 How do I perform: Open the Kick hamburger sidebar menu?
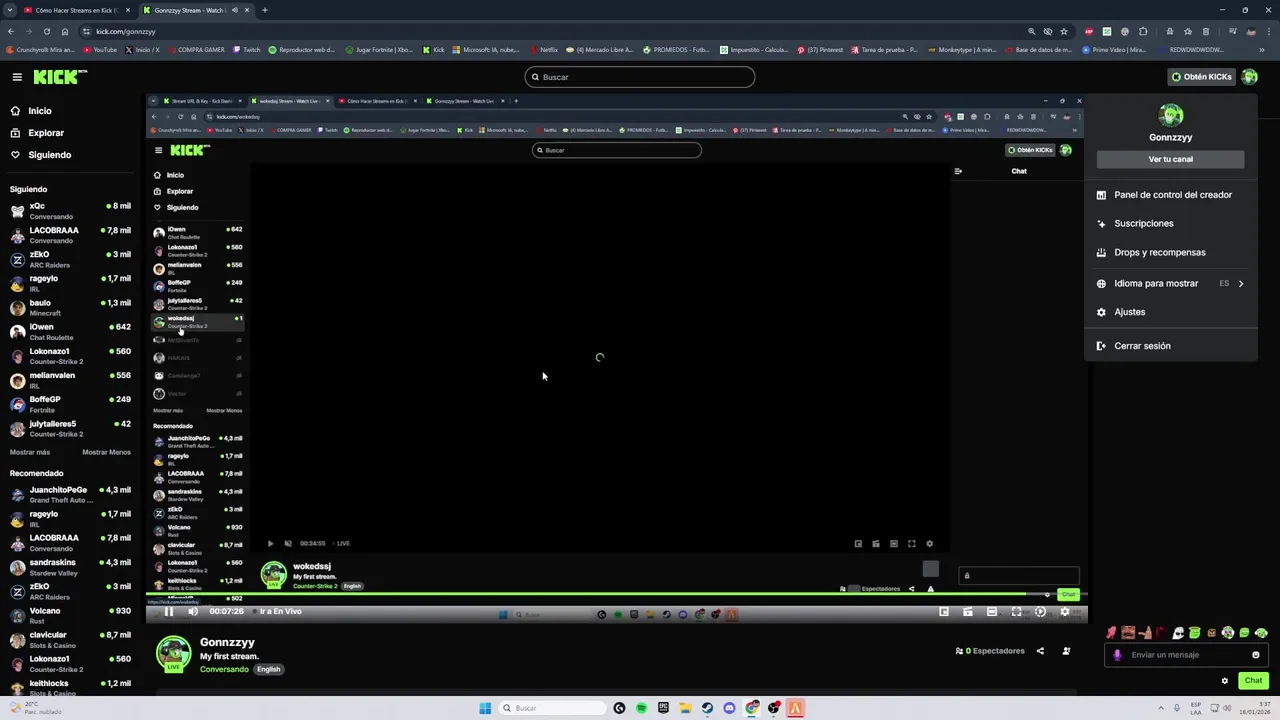(17, 77)
